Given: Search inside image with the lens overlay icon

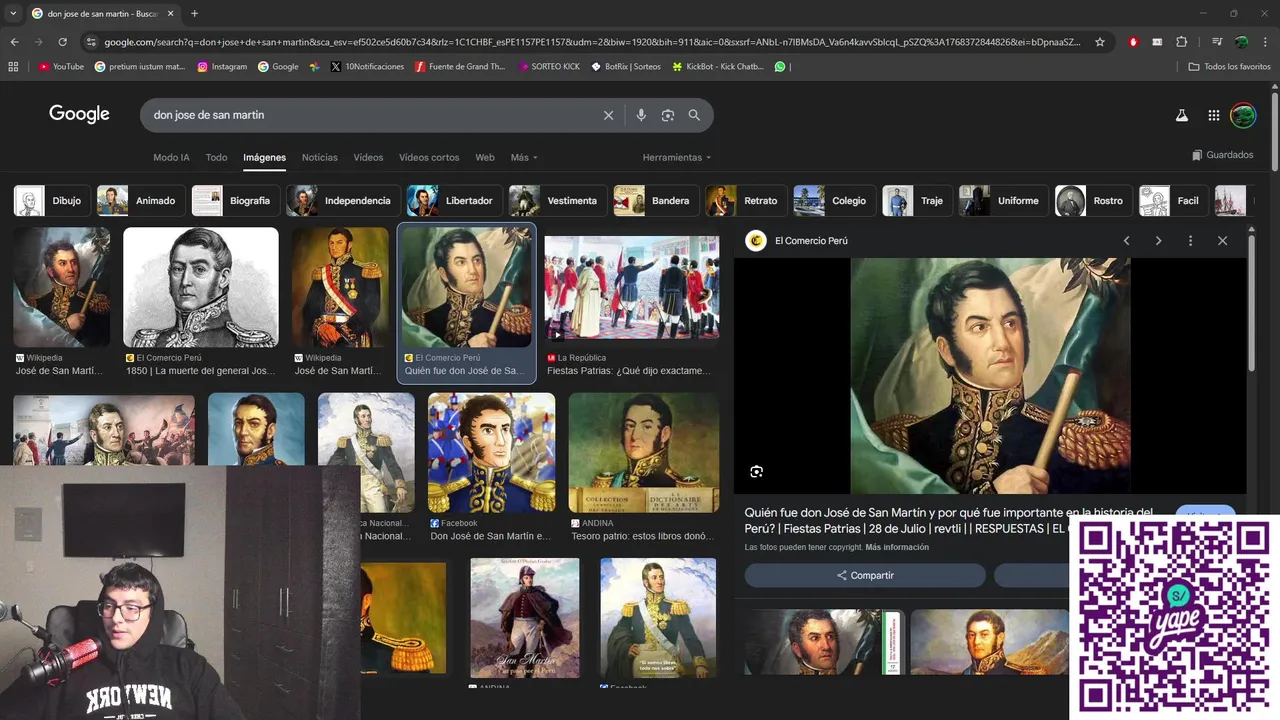Looking at the screenshot, I should [756, 471].
